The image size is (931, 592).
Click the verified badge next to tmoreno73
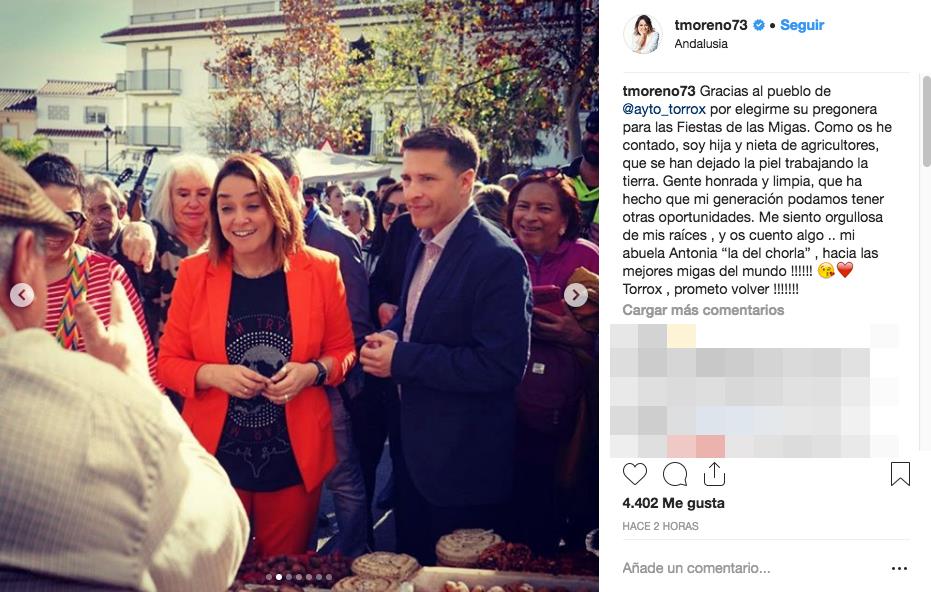pos(758,25)
